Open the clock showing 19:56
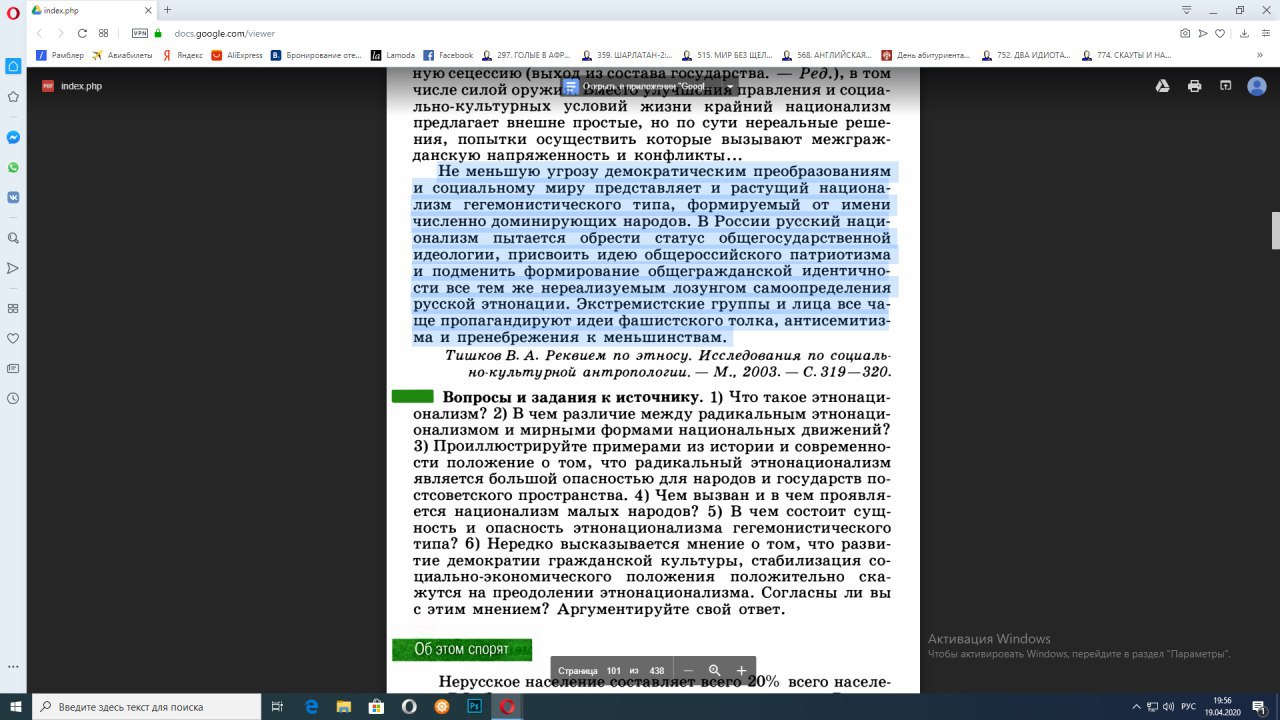 click(x=1222, y=706)
